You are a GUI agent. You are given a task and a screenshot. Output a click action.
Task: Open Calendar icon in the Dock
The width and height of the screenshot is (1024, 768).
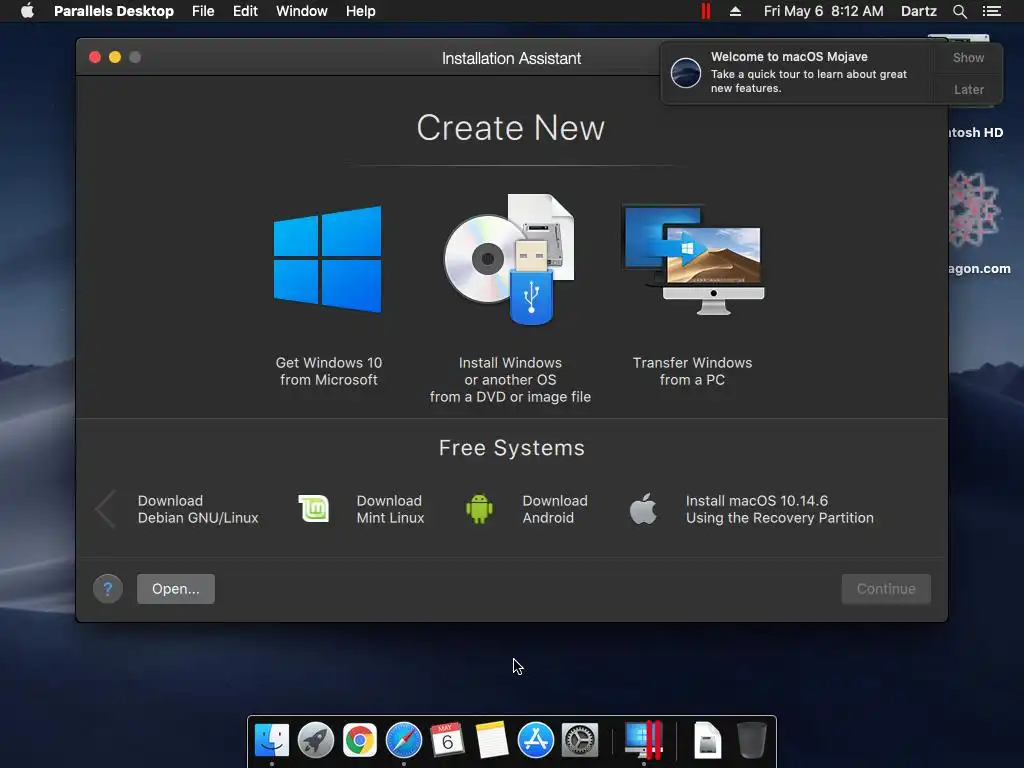[447, 741]
